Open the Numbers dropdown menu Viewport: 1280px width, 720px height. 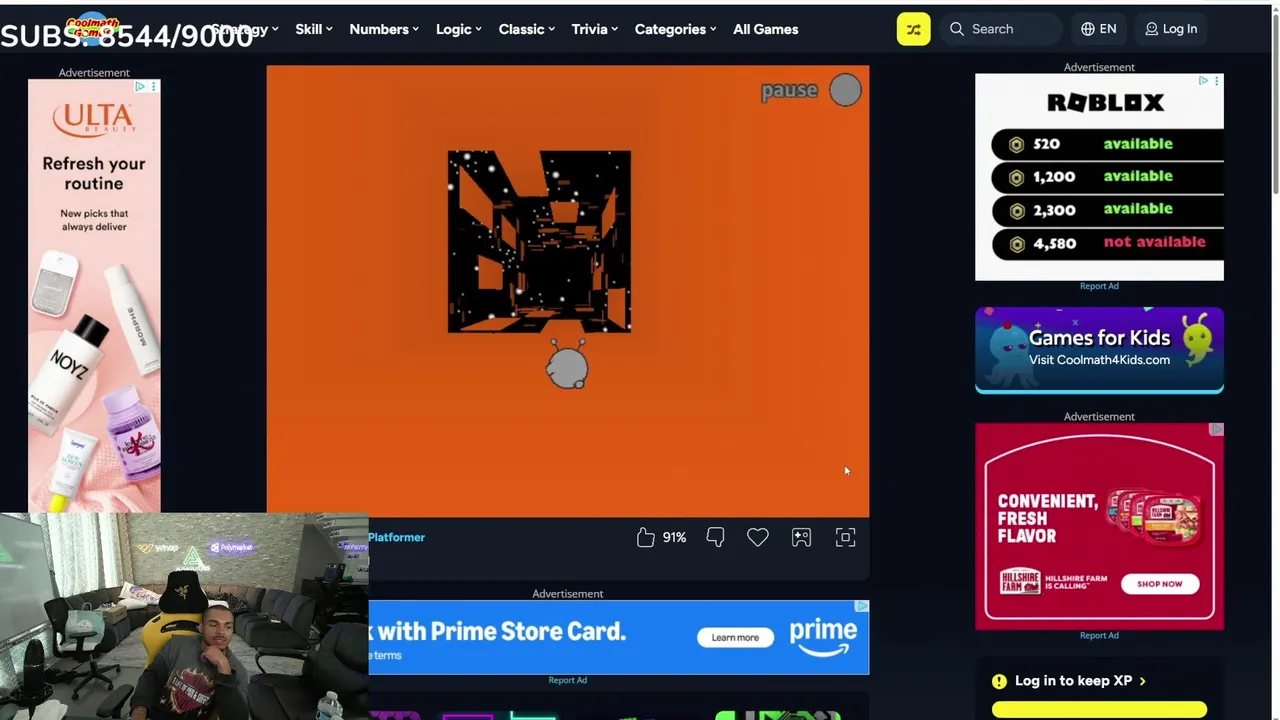pyautogui.click(x=384, y=29)
